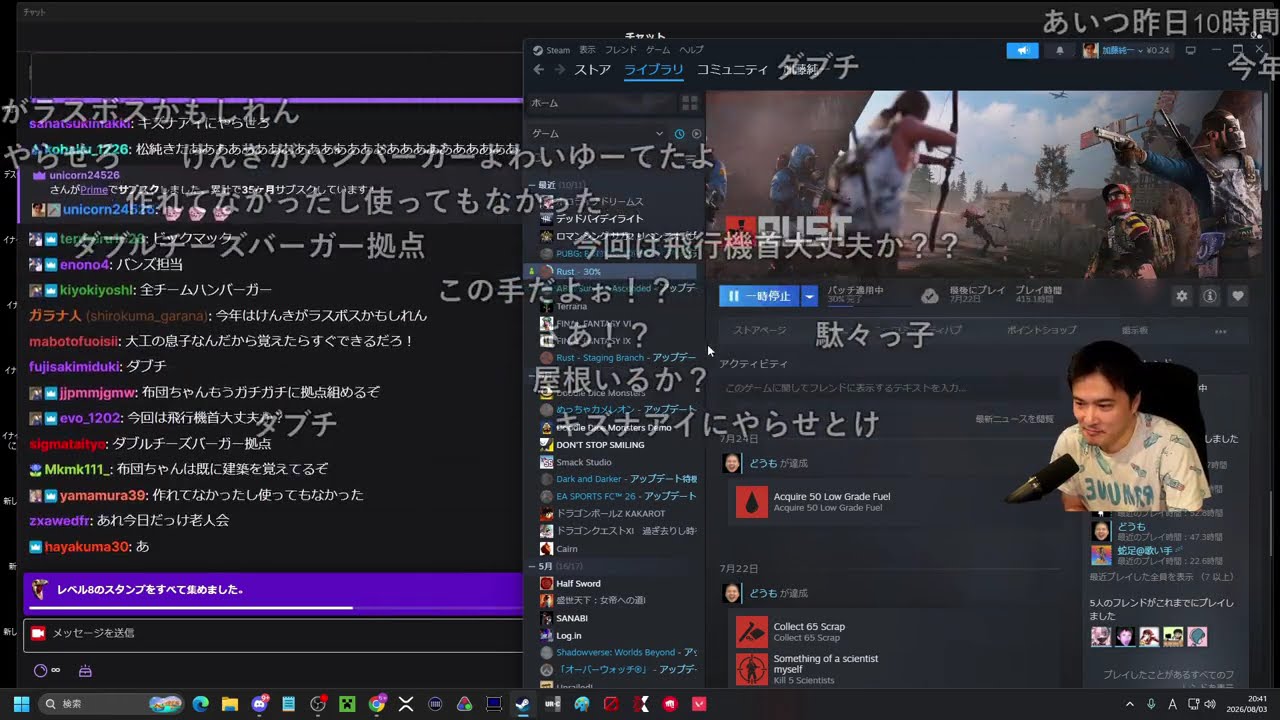This screenshot has height=720, width=1280.
Task: Select Shadowverse: Worlds Beyond in library
Action: coord(618,652)
